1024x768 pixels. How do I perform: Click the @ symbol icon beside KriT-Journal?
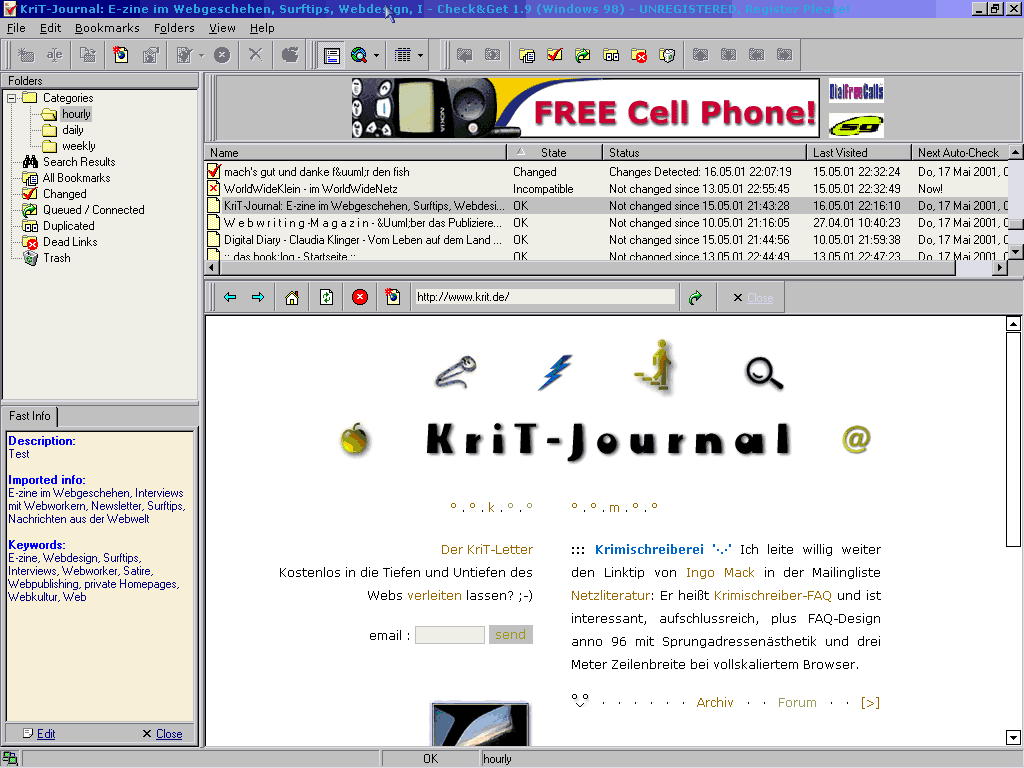(856, 440)
